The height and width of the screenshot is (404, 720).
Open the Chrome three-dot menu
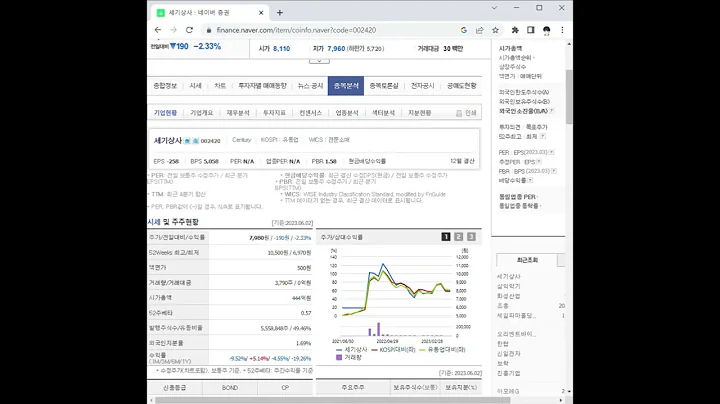click(x=562, y=30)
